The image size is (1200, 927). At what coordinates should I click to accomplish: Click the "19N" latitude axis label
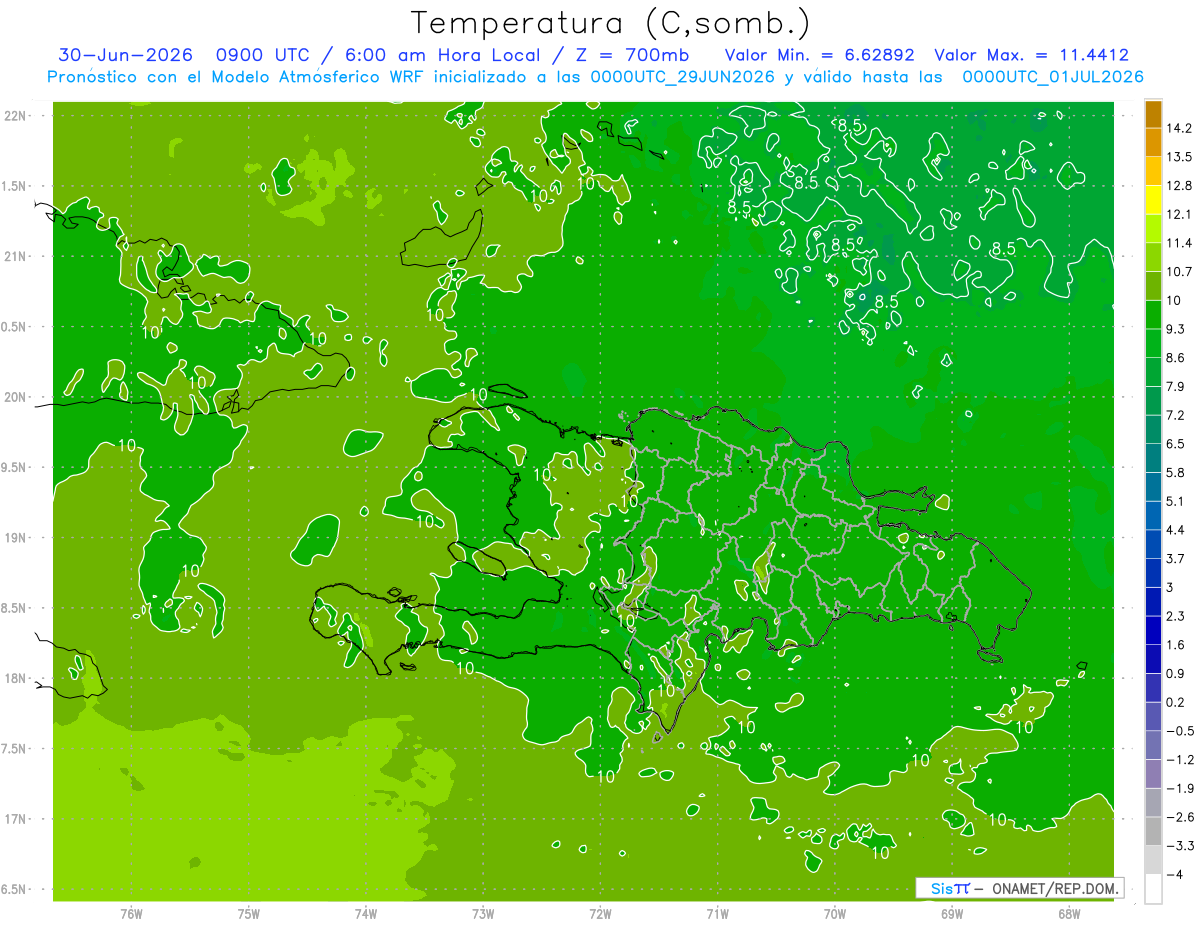(14, 538)
